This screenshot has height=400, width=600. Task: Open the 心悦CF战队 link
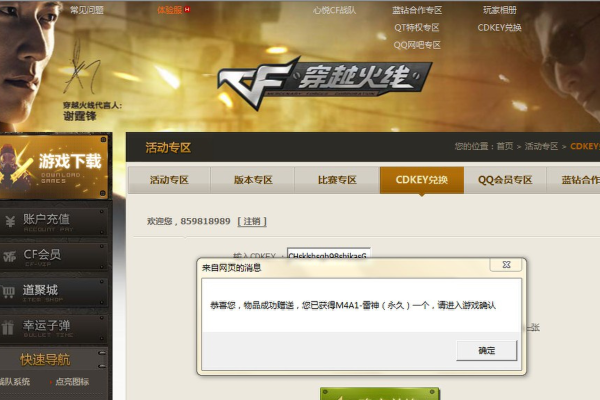pyautogui.click(x=335, y=10)
